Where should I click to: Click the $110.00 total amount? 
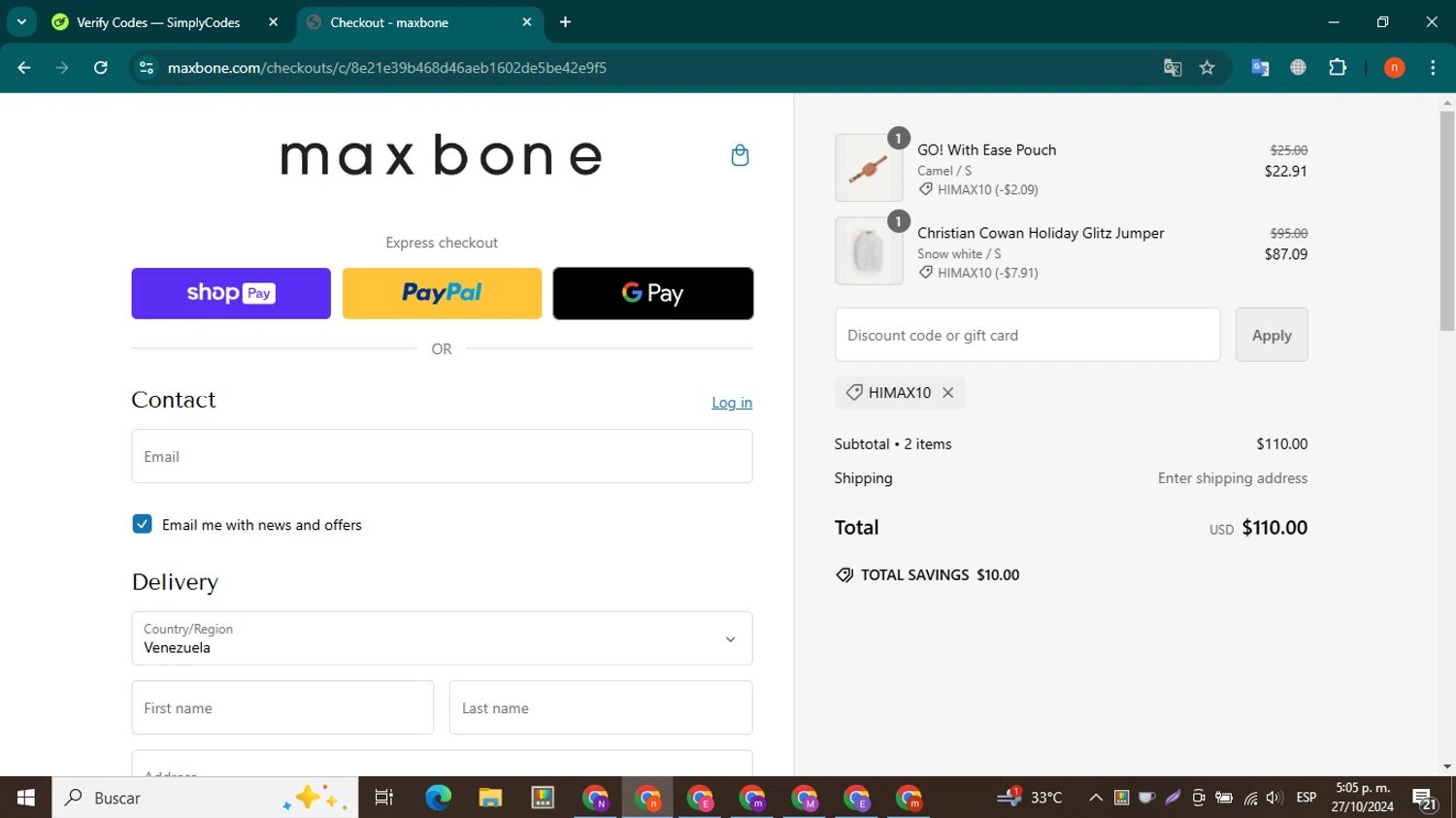tap(1274, 527)
